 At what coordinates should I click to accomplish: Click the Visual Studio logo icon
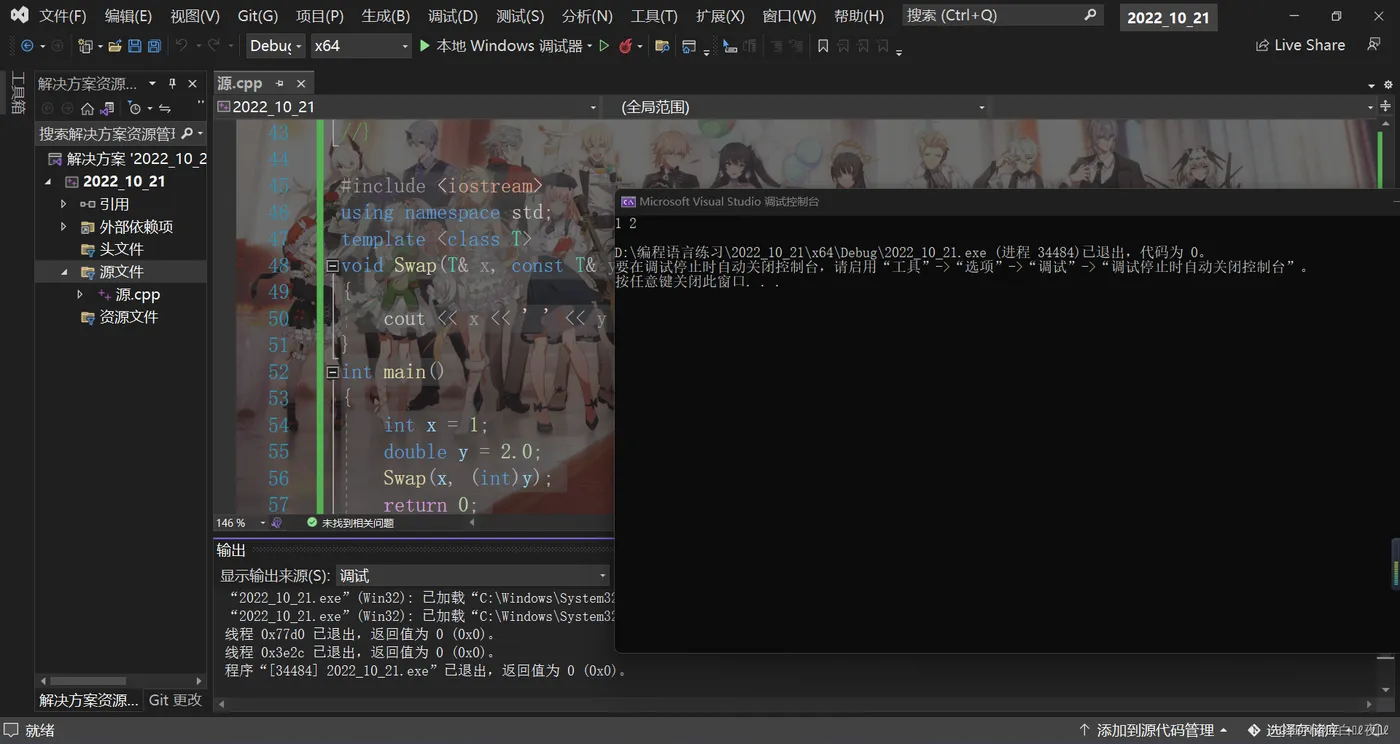pyautogui.click(x=19, y=15)
